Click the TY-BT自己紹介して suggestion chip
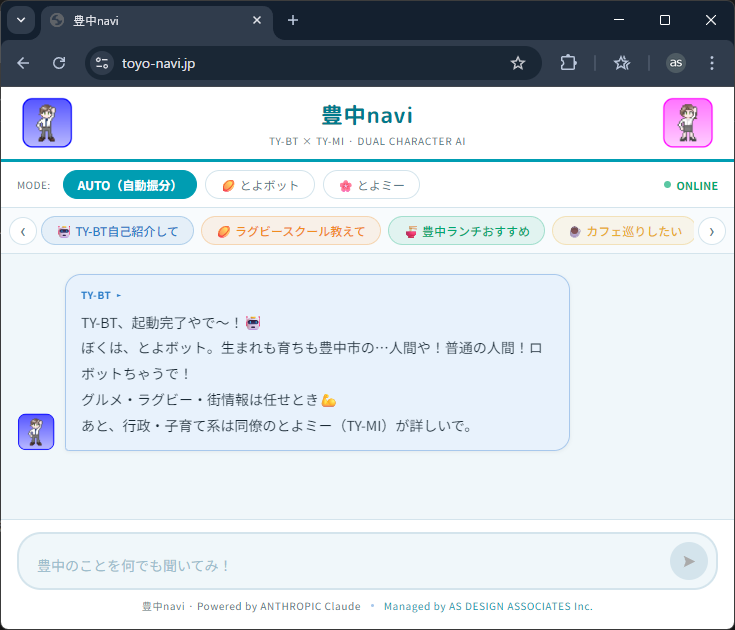735x630 pixels. 117,231
